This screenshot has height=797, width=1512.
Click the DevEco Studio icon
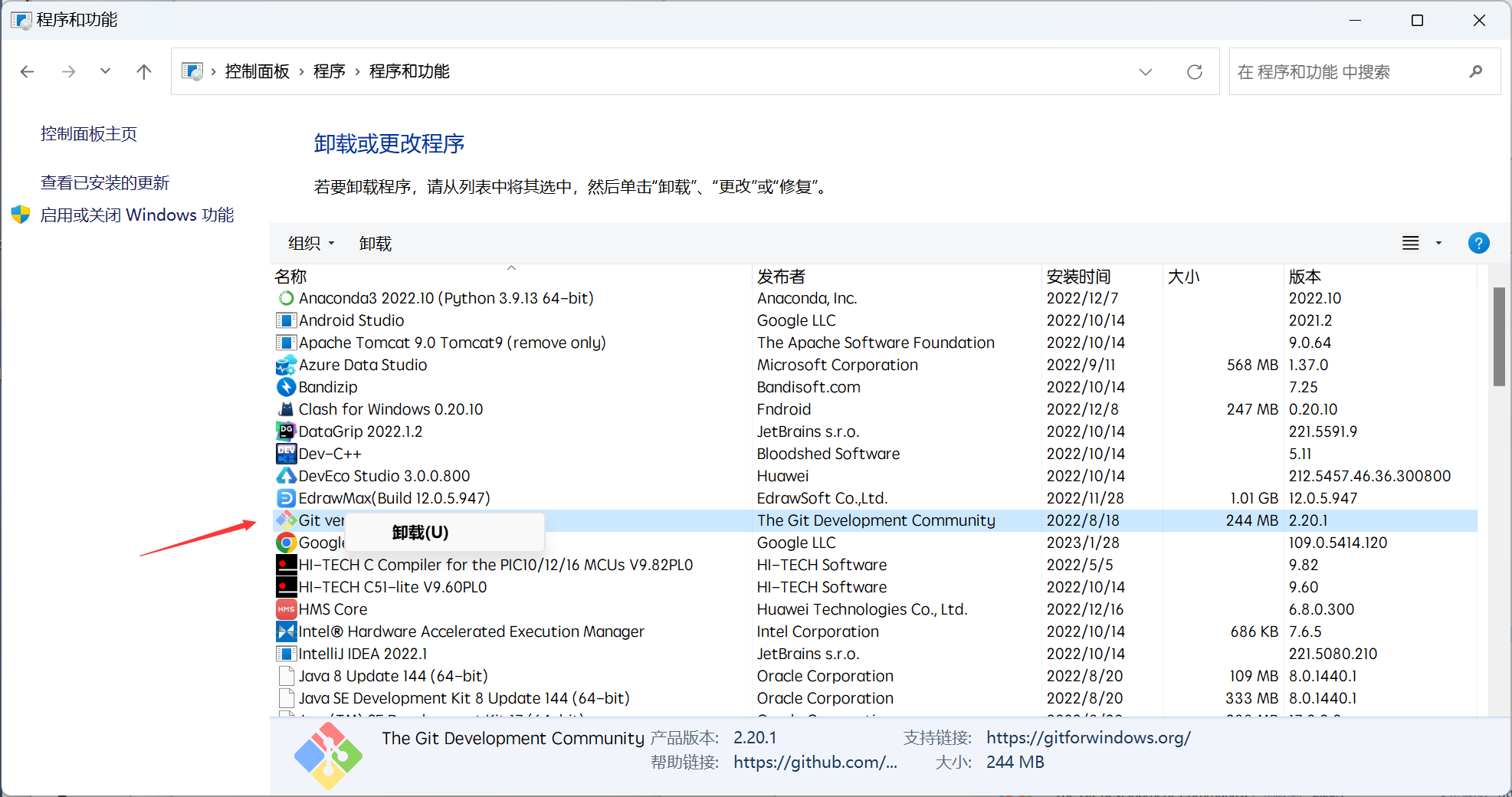(286, 476)
